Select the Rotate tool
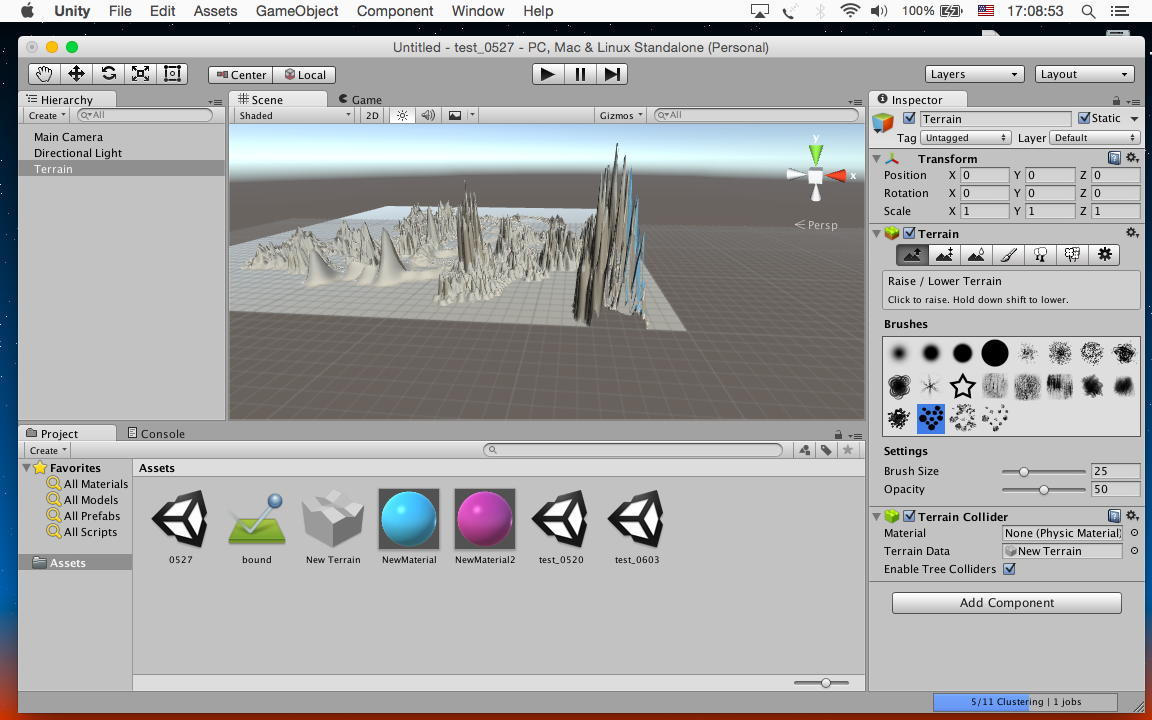This screenshot has height=720, width=1152. 108,74
